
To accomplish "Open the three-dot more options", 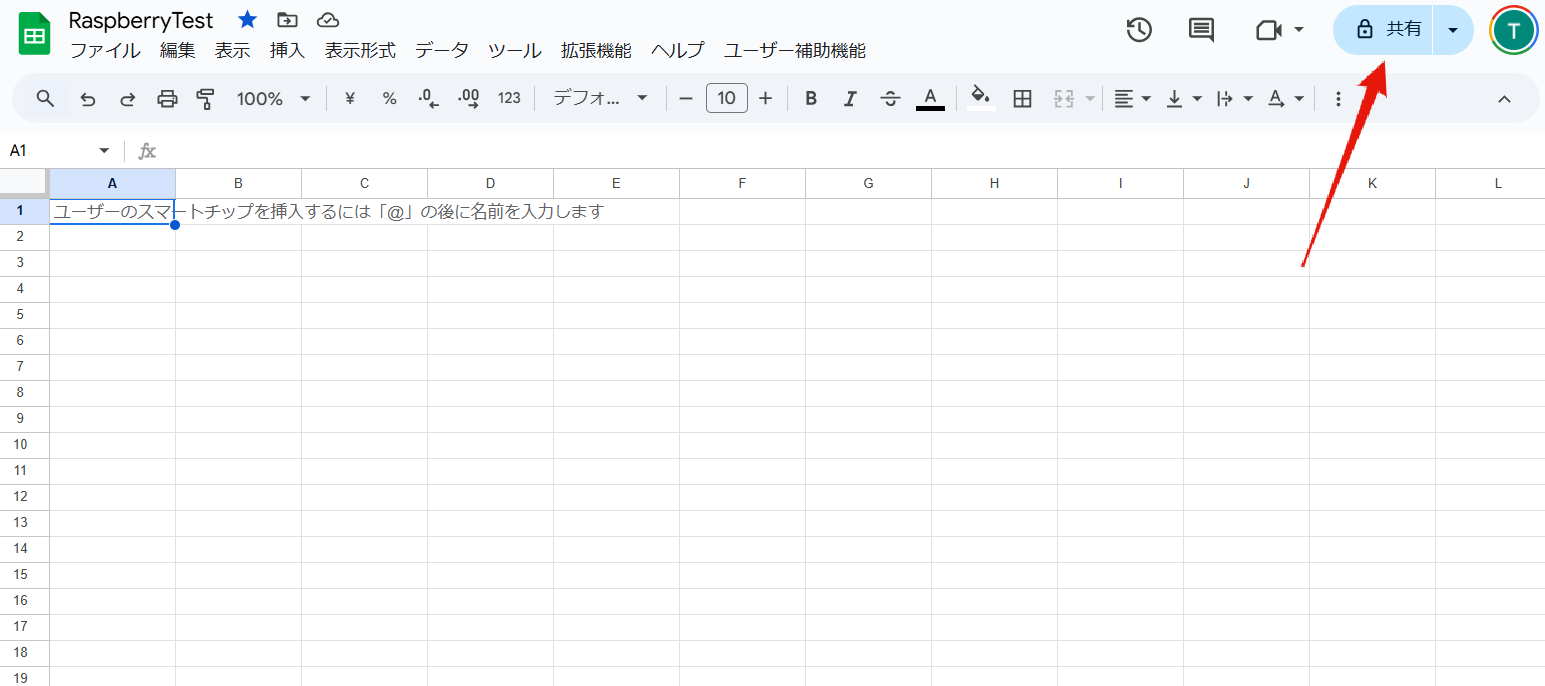I will 1338,98.
